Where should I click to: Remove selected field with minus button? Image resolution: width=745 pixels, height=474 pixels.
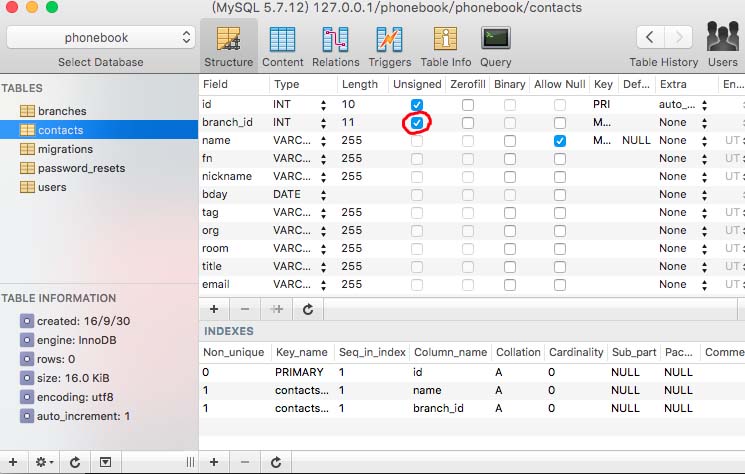(245, 309)
